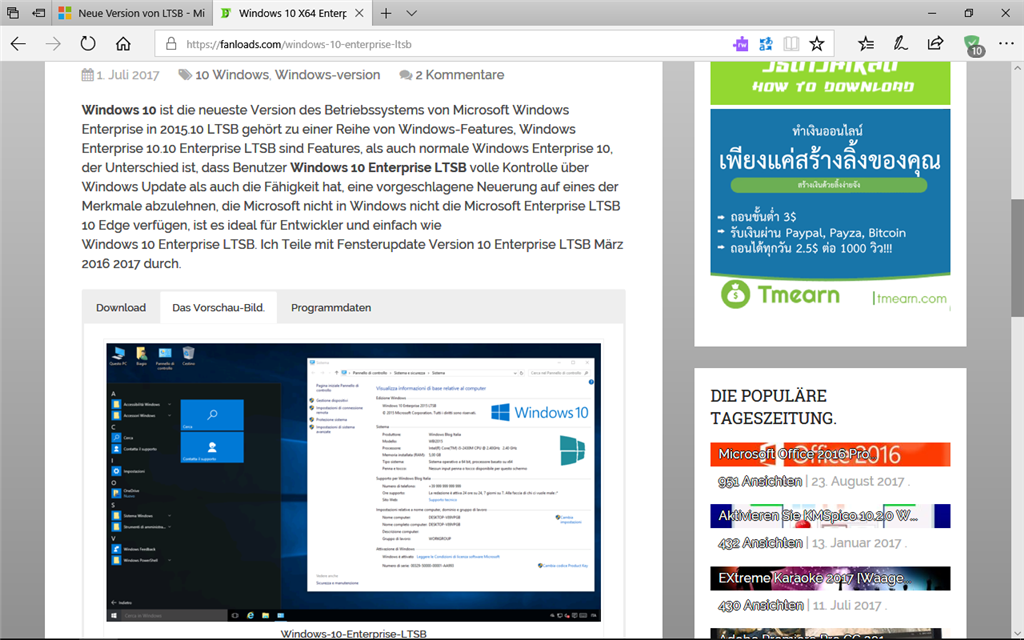Switch to Neue Version von LTSB tab

132,13
